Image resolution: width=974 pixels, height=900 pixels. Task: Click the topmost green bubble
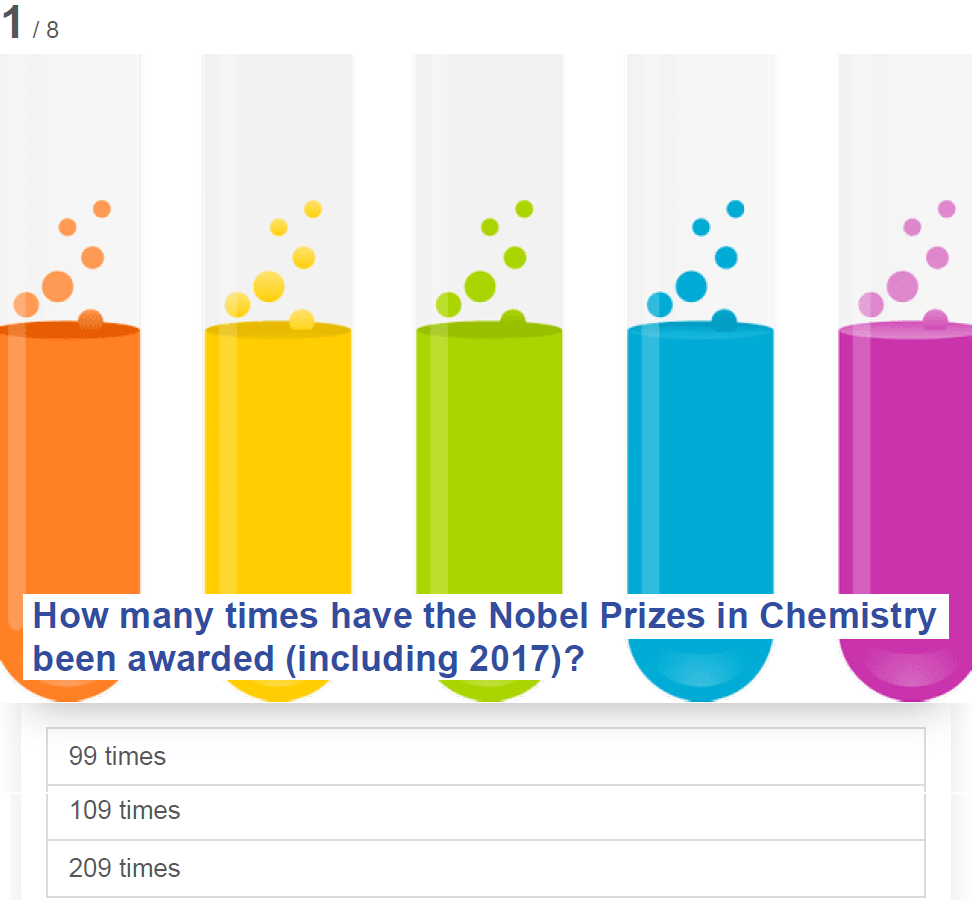click(525, 209)
